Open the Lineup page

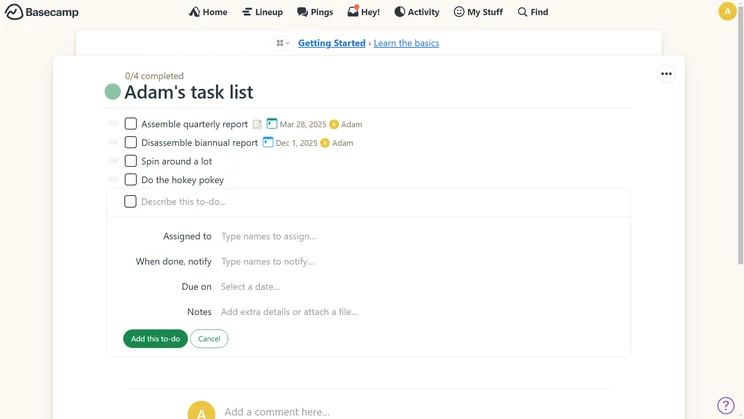[x=262, y=12]
